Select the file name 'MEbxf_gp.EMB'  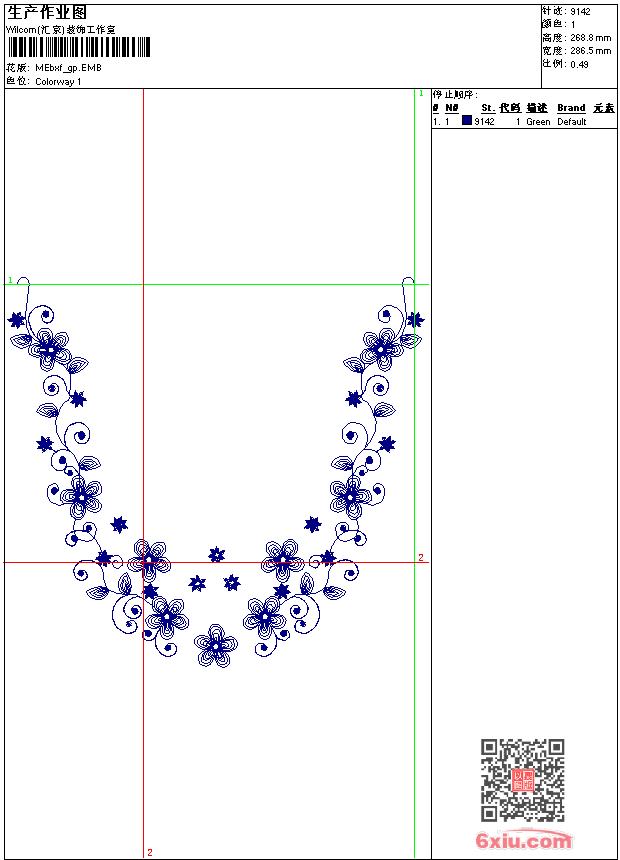click(x=69, y=67)
